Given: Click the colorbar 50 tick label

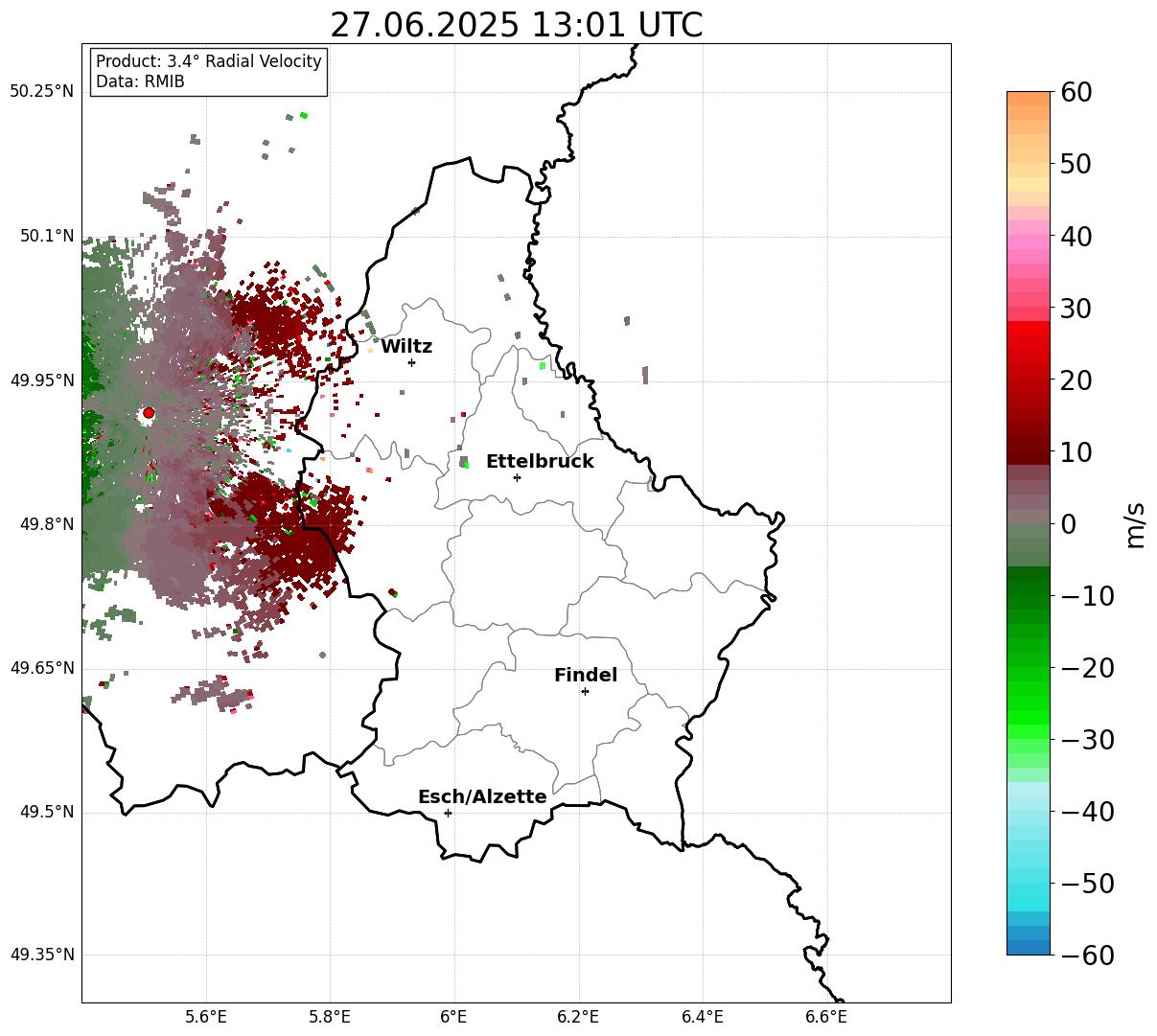Looking at the screenshot, I should tap(1076, 164).
